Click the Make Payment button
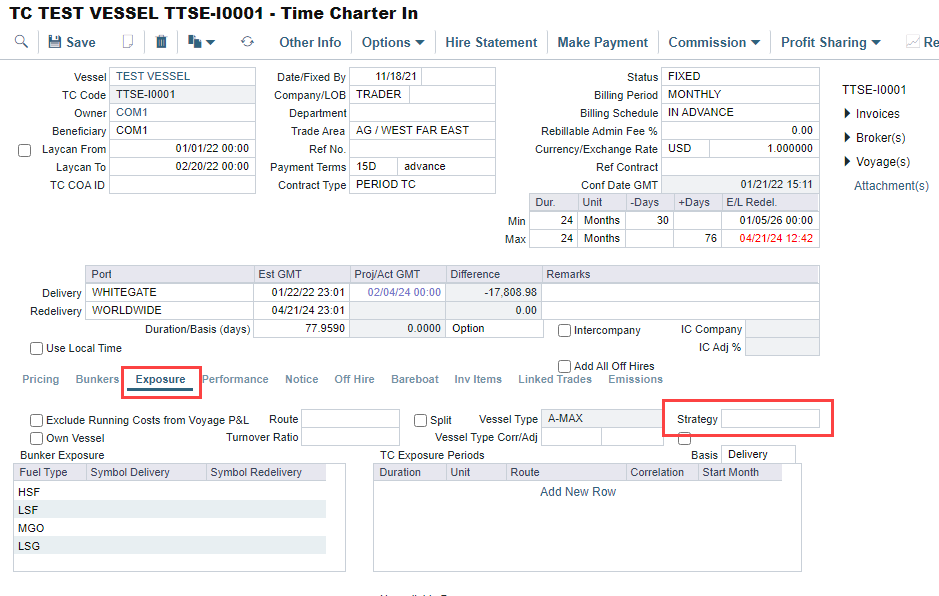This screenshot has height=596, width=939. pos(602,42)
